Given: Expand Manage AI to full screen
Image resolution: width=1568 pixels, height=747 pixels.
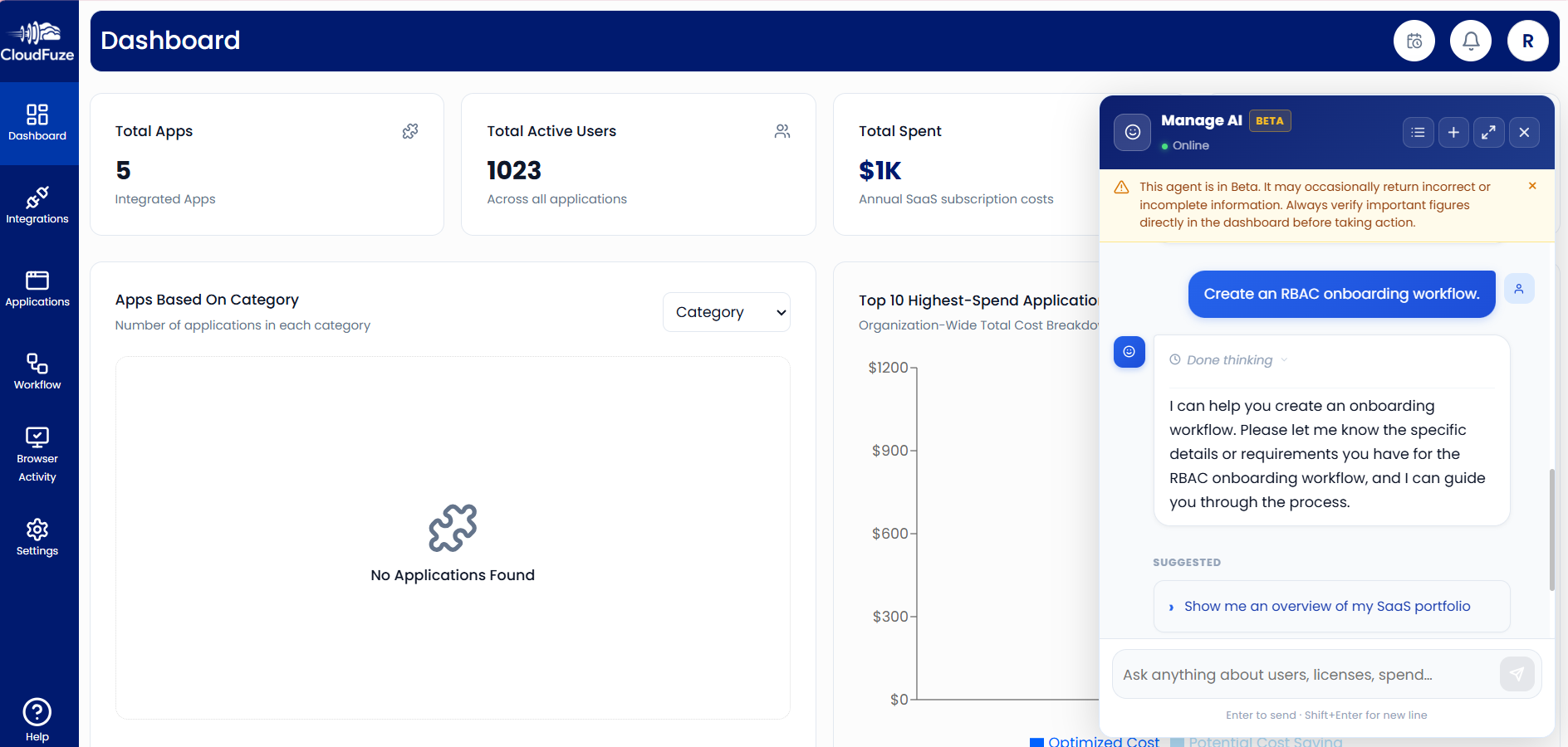Looking at the screenshot, I should (1489, 132).
